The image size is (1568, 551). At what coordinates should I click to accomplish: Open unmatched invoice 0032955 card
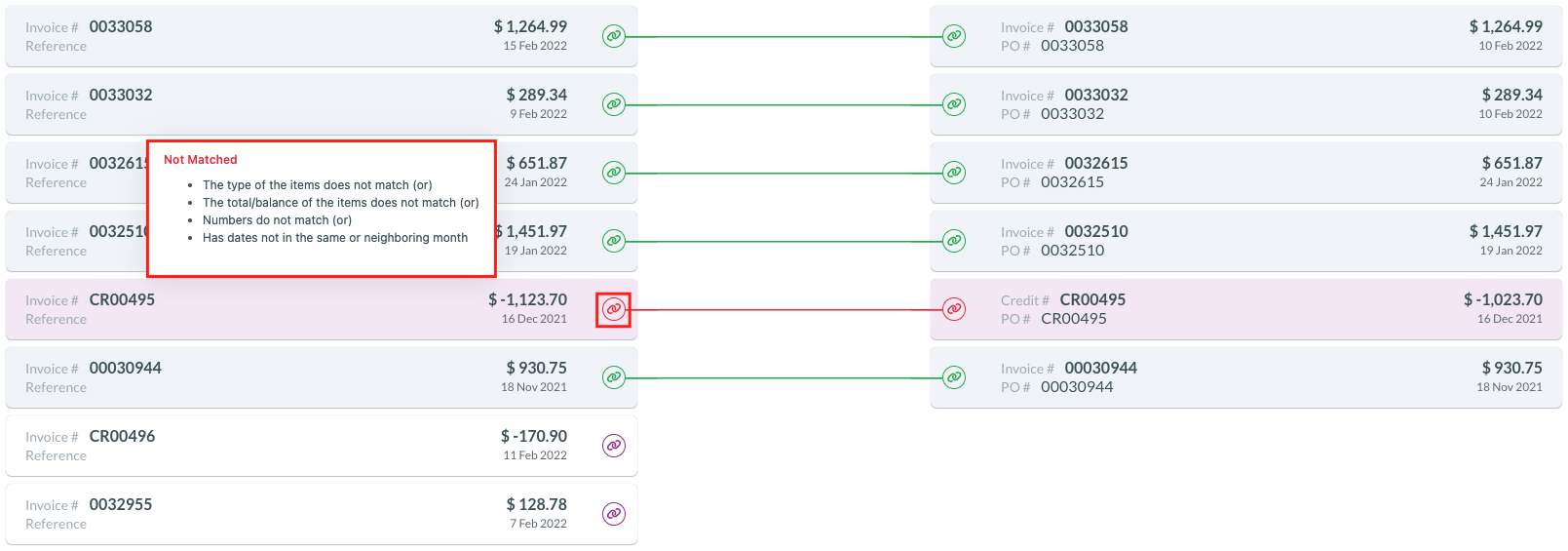[322, 514]
